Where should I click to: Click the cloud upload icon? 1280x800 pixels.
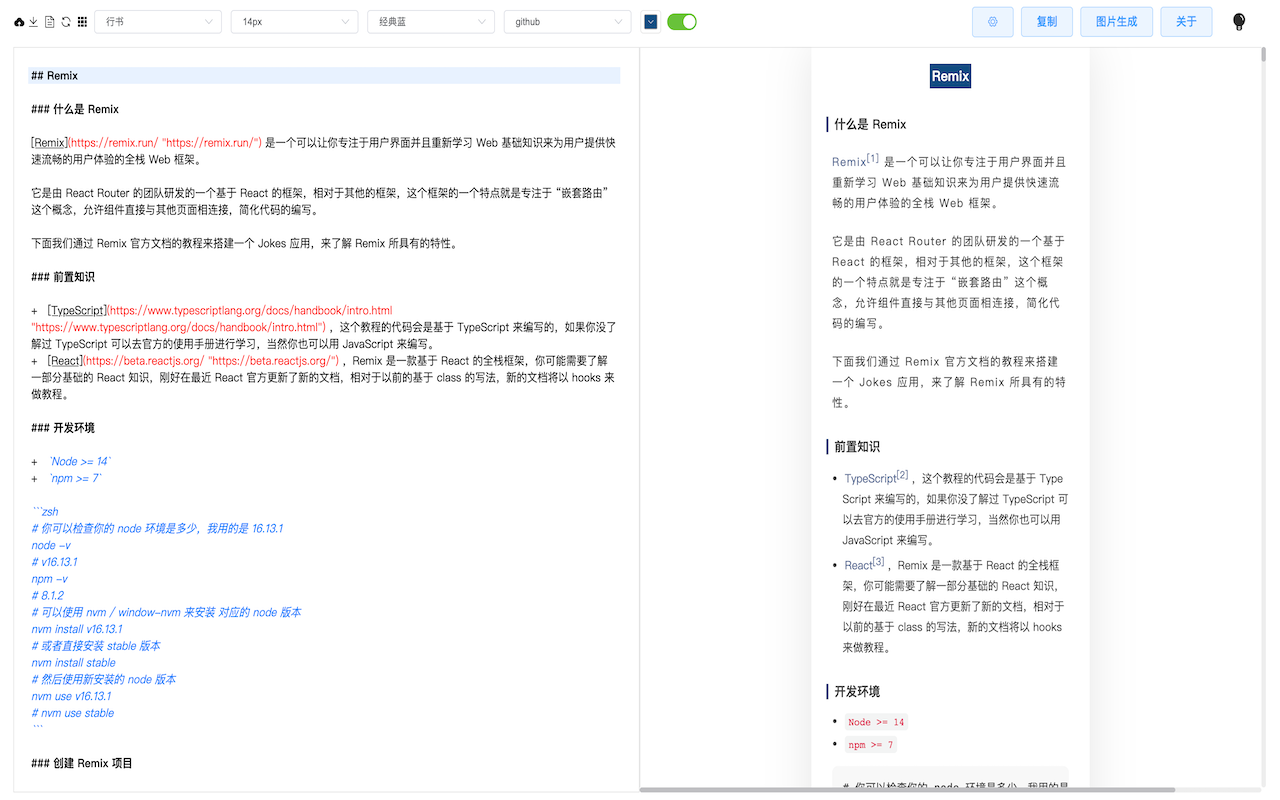tap(19, 22)
